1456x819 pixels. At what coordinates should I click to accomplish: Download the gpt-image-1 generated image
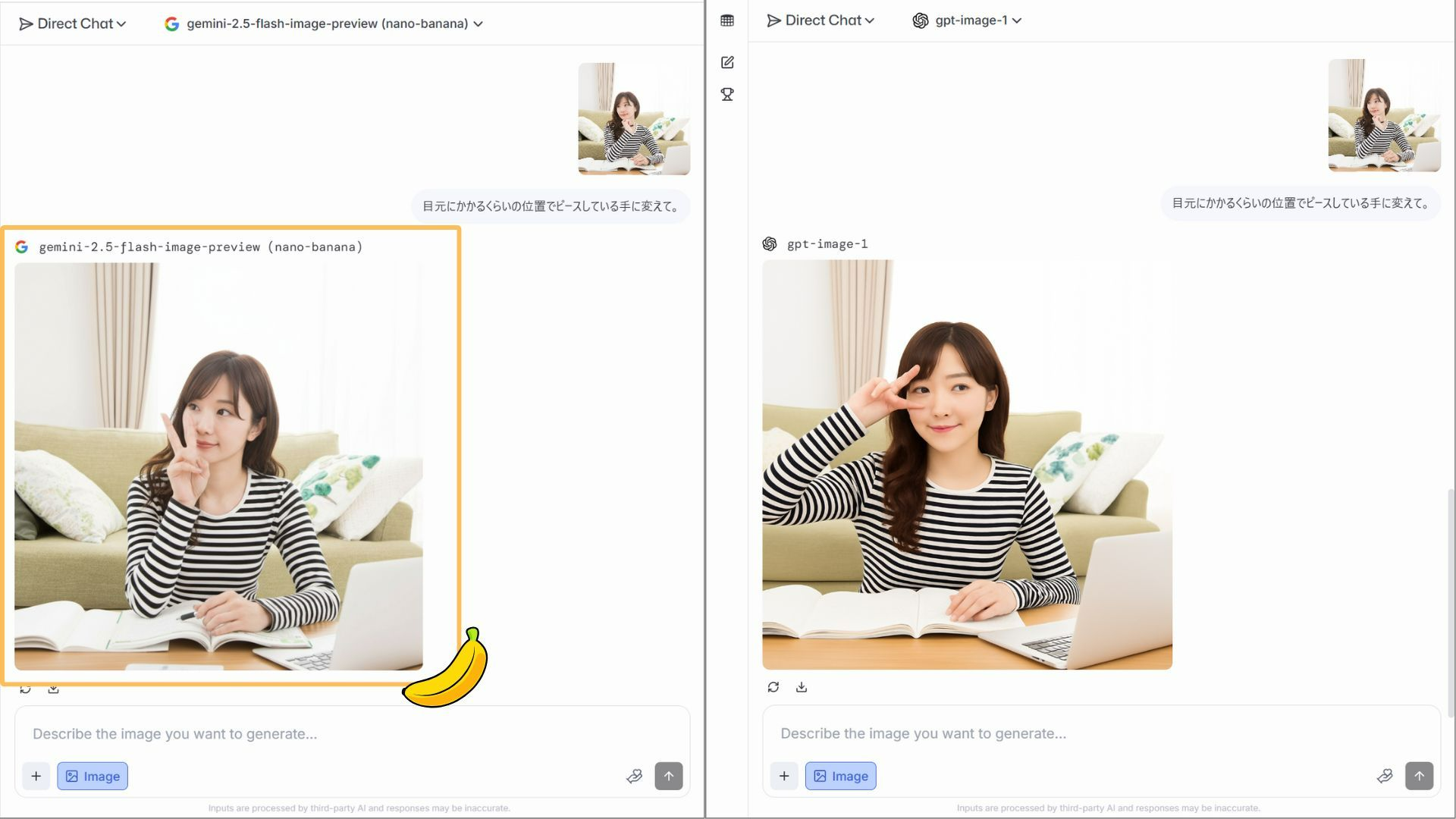(x=802, y=687)
